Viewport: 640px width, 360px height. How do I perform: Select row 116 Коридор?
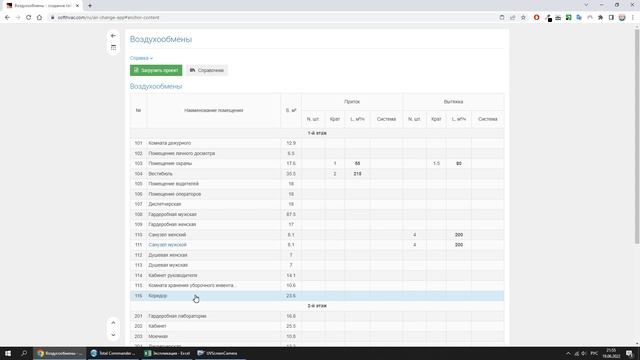point(317,296)
